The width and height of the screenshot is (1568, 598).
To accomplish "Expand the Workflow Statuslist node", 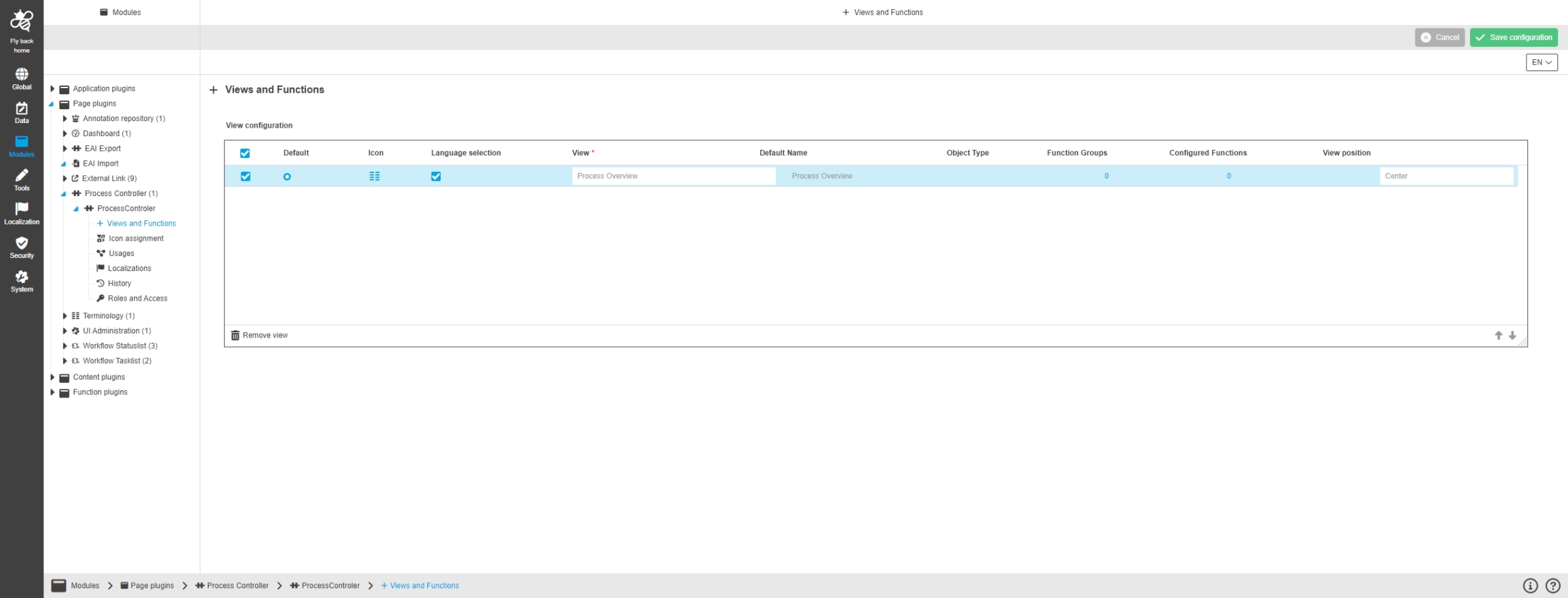I will coord(64,346).
